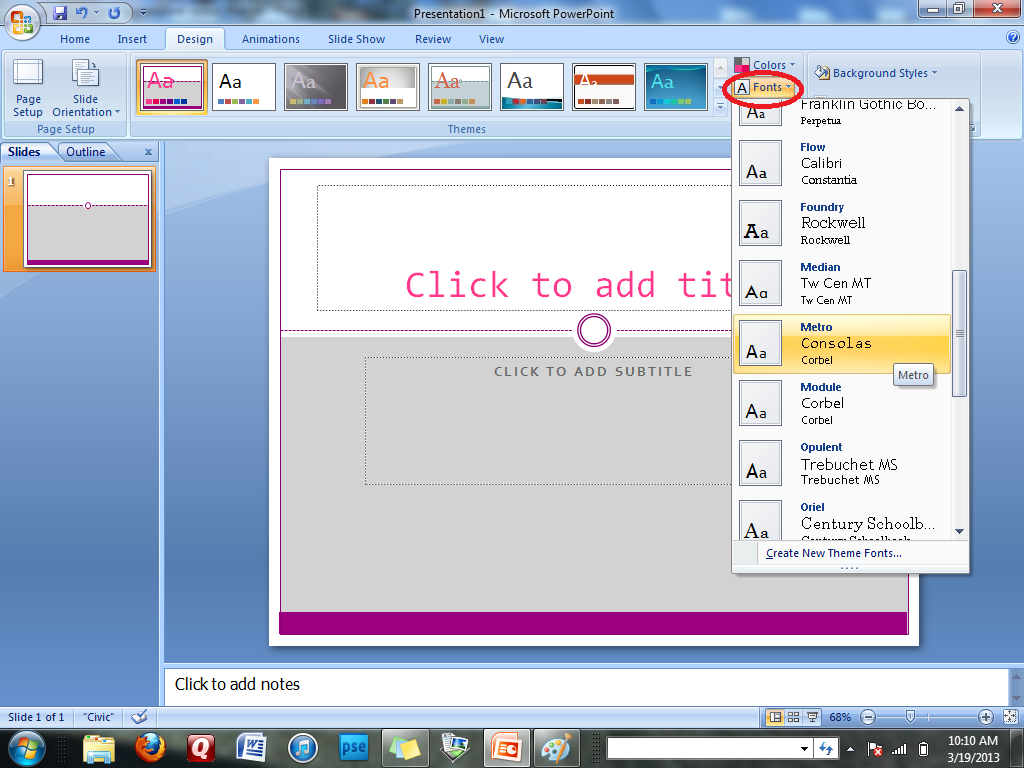Switch to Normal view button
Screen dimensions: 1024x768
[775, 717]
